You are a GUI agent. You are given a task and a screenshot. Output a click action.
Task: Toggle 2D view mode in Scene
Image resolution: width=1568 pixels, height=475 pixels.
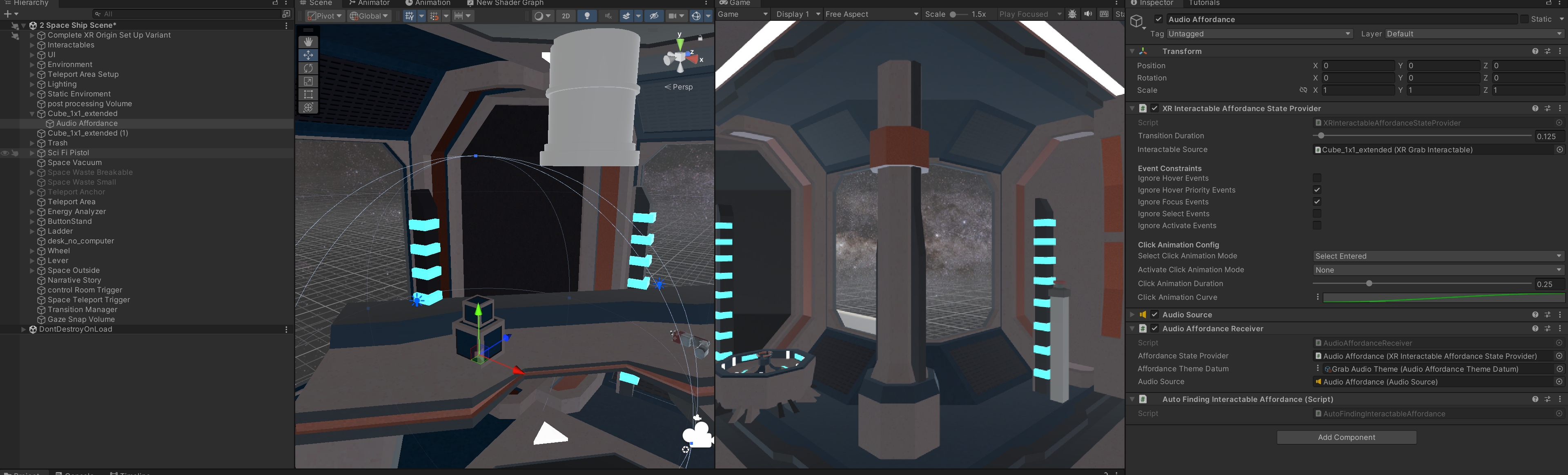566,16
